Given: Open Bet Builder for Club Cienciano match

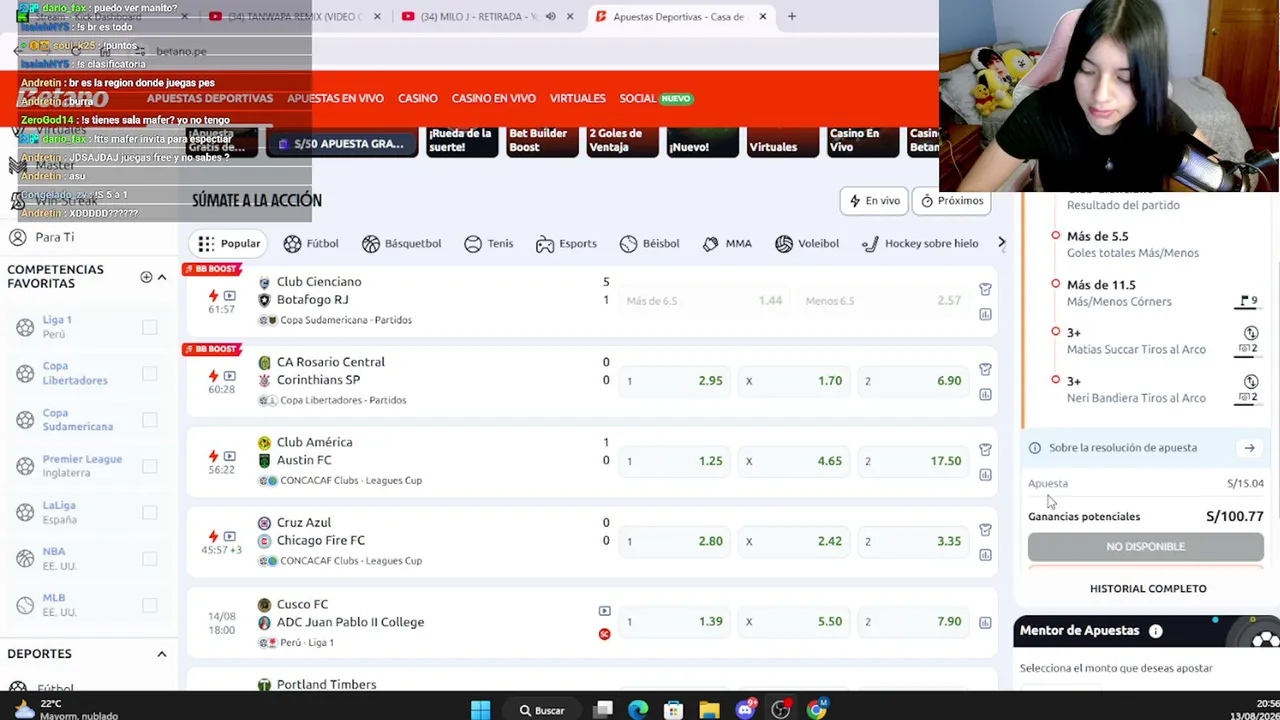Looking at the screenshot, I should (x=985, y=290).
